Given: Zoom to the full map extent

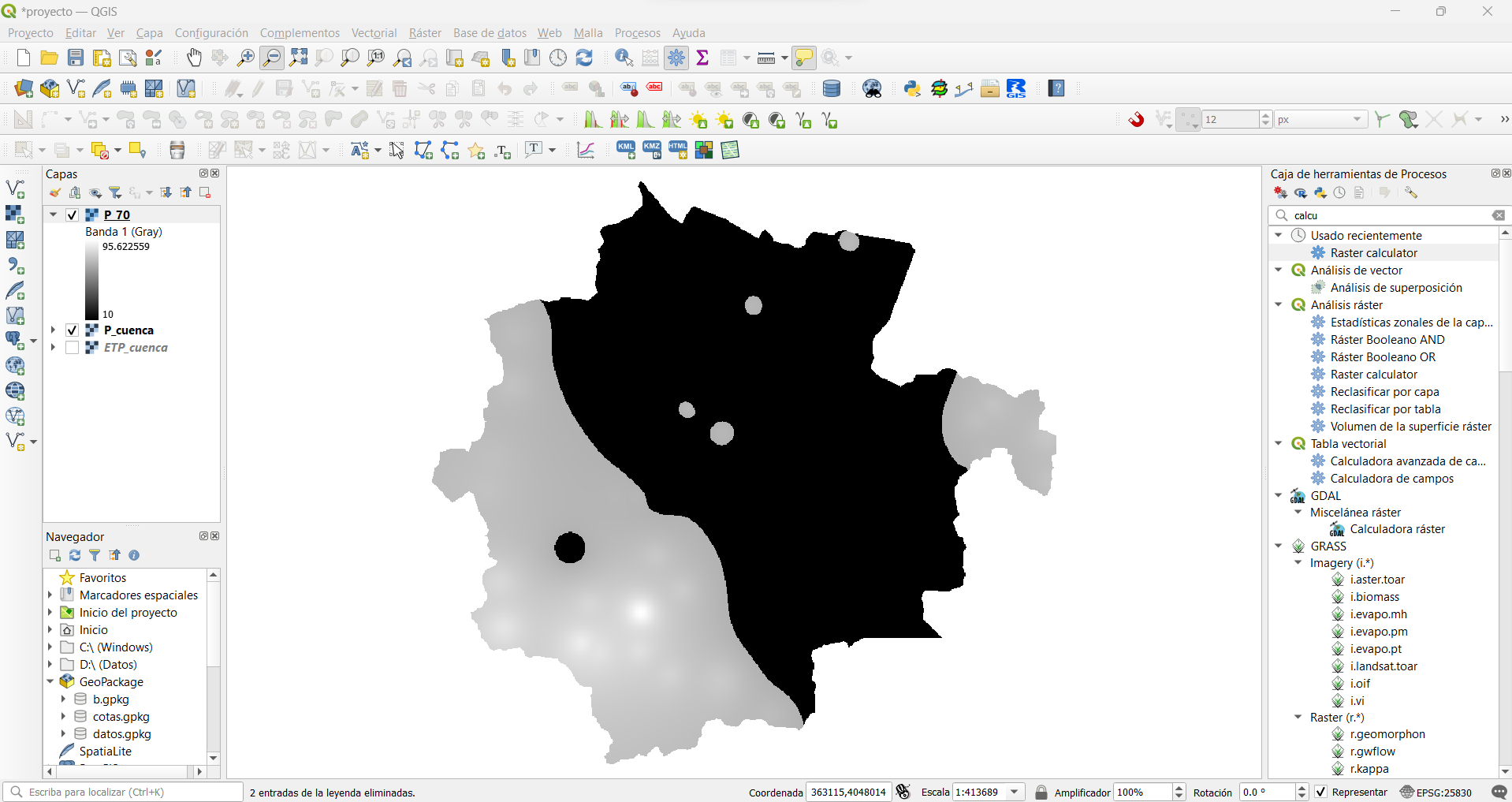Looking at the screenshot, I should tap(297, 58).
